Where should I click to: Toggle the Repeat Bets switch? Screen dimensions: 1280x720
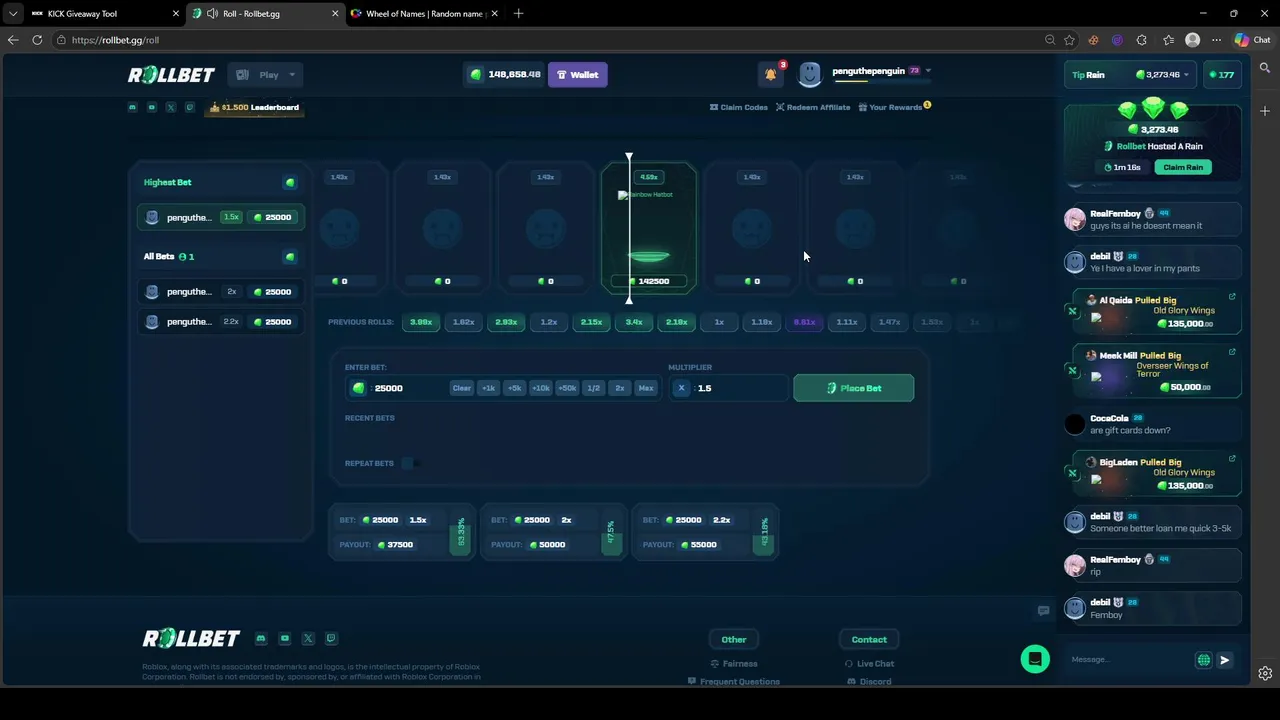point(410,463)
